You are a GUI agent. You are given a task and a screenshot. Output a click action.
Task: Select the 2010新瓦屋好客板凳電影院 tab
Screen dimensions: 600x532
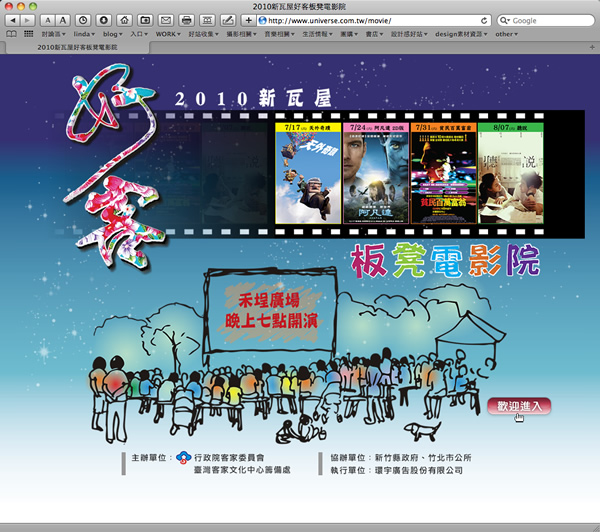click(77, 47)
